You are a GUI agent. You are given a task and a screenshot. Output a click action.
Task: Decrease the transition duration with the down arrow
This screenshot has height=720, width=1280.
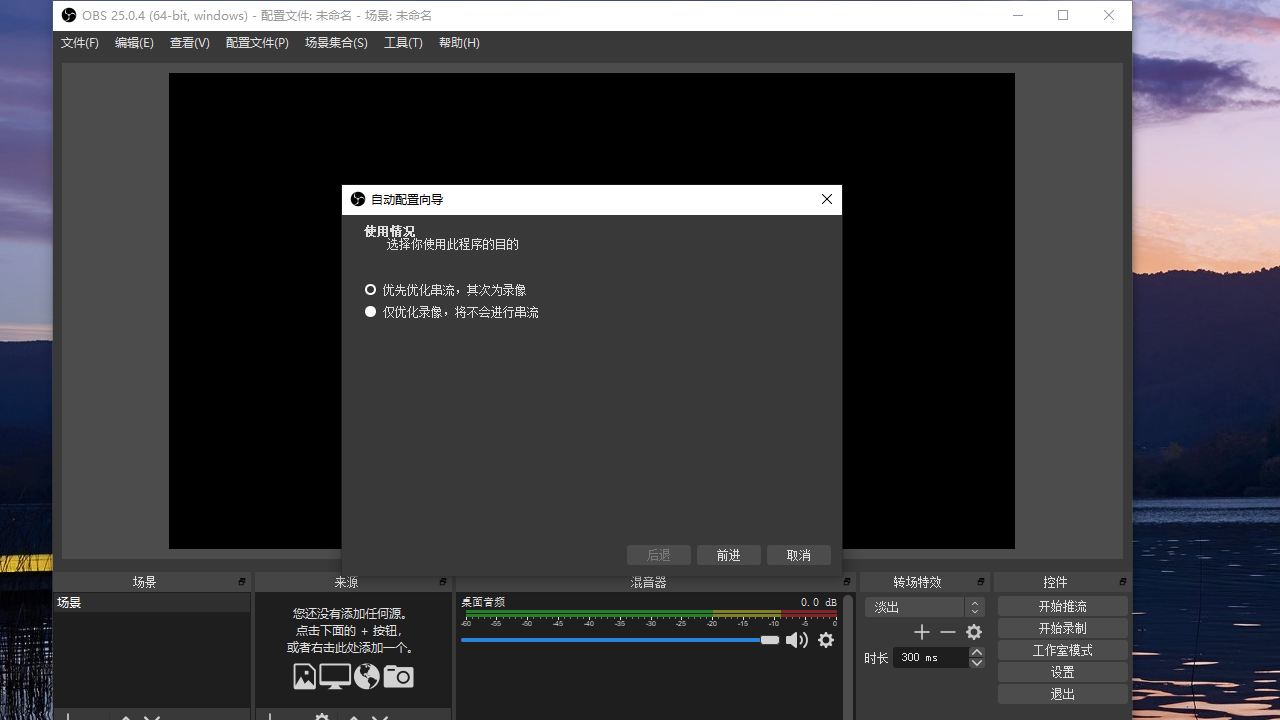coord(977,662)
